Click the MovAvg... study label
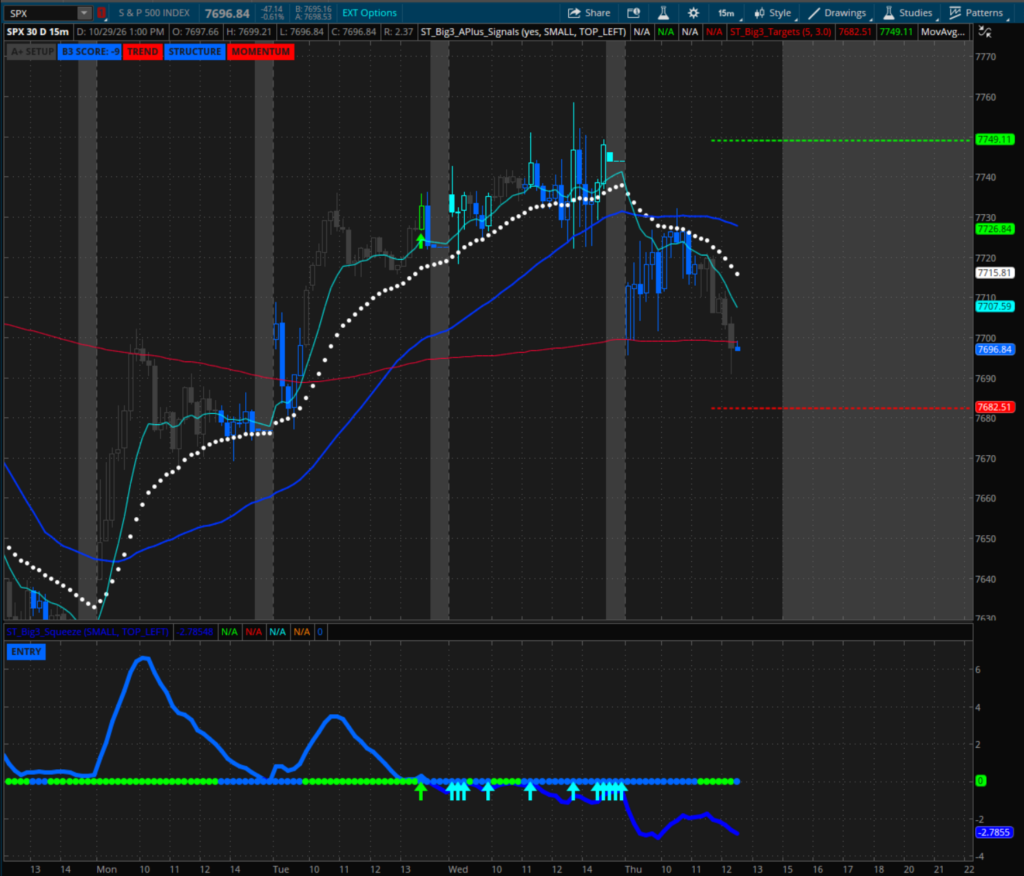 click(x=942, y=32)
